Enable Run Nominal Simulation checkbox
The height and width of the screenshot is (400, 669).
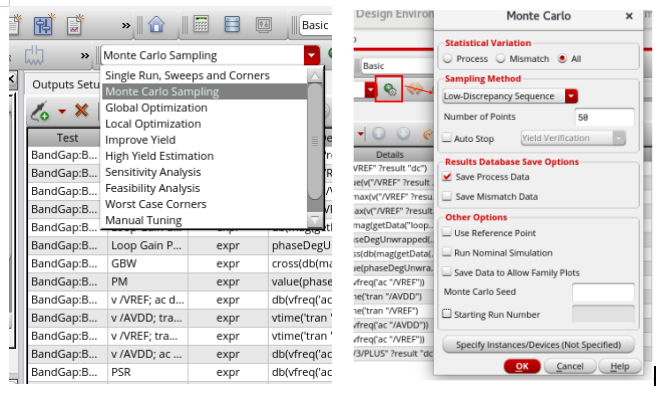(x=447, y=252)
